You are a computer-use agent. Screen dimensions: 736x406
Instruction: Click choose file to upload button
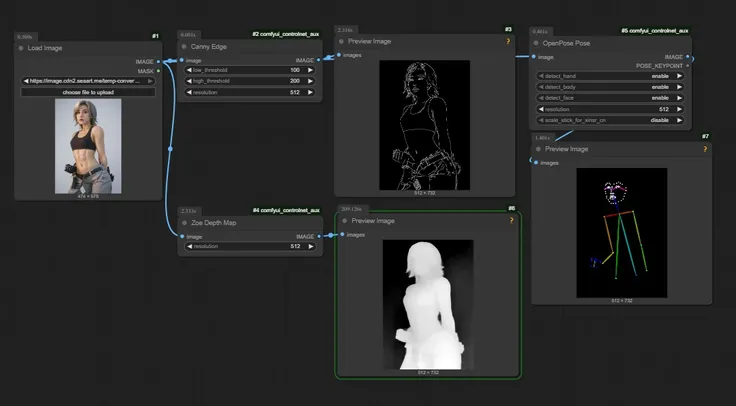pos(88,92)
